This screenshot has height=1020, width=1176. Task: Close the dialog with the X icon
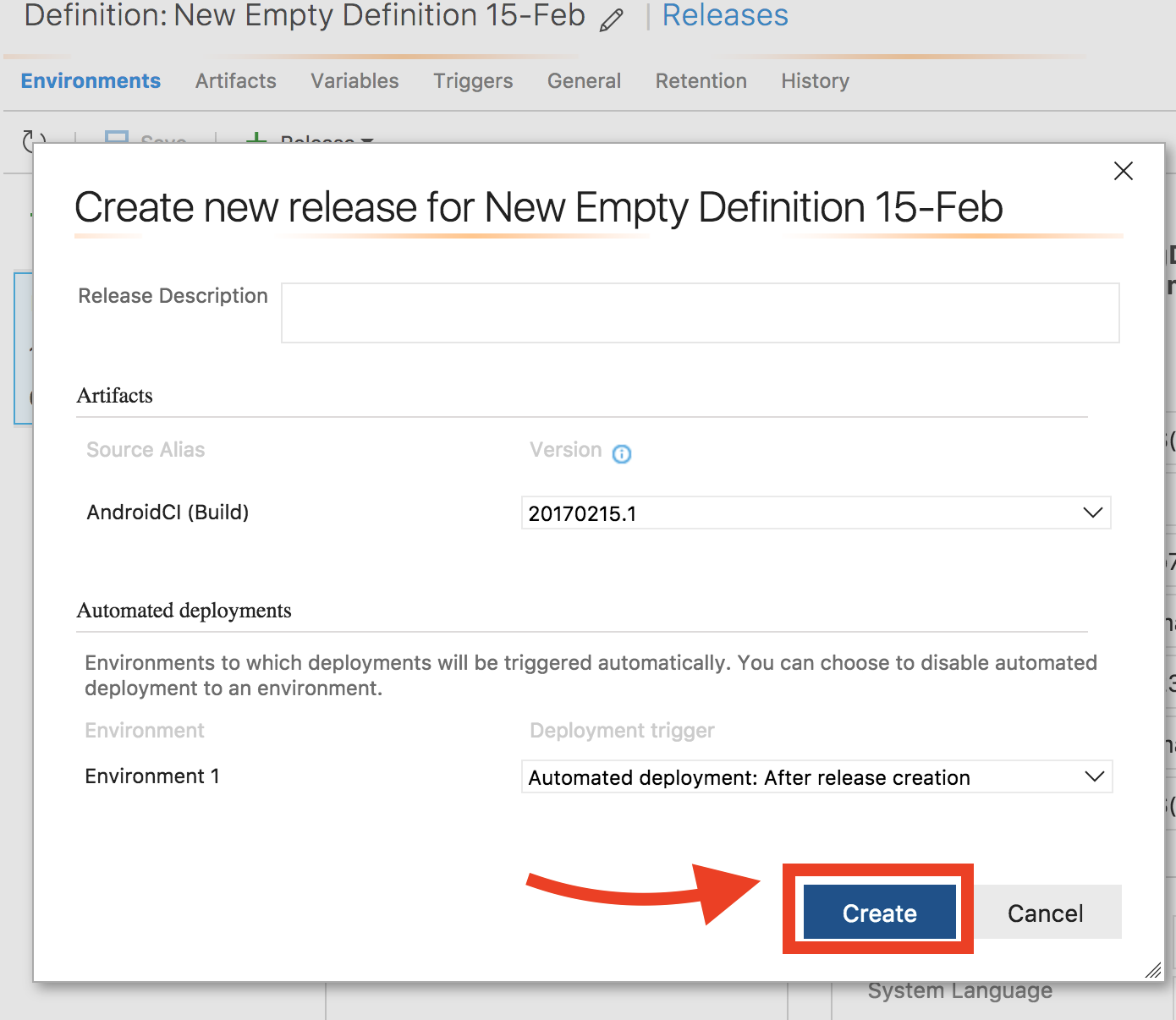point(1124,171)
